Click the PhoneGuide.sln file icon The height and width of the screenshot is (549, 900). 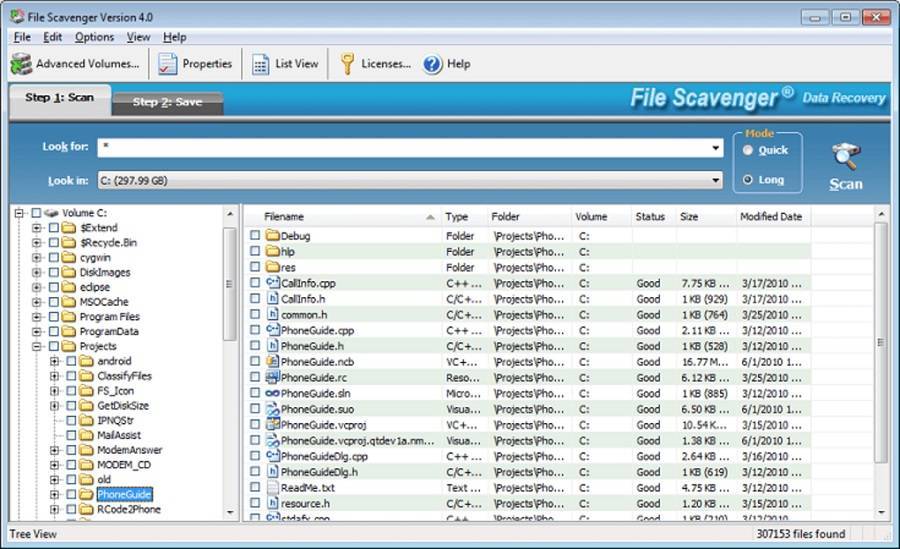(271, 394)
